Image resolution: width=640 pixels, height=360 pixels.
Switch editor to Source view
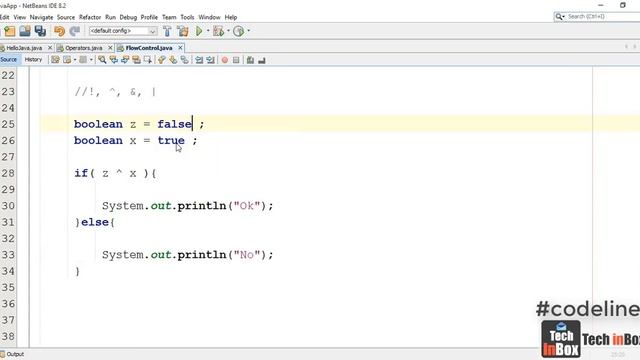9,60
